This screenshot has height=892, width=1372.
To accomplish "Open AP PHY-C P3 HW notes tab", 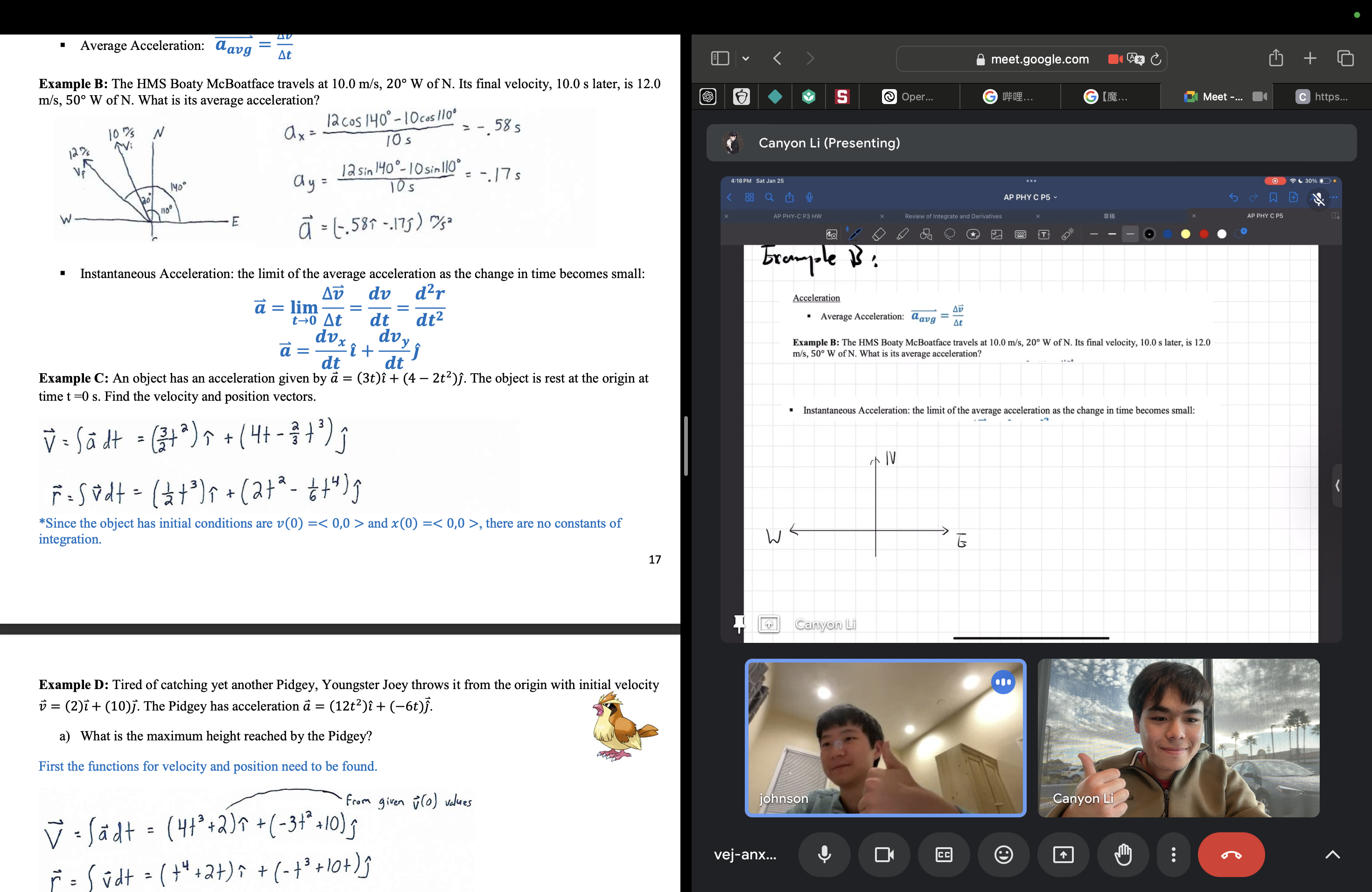I will click(797, 216).
